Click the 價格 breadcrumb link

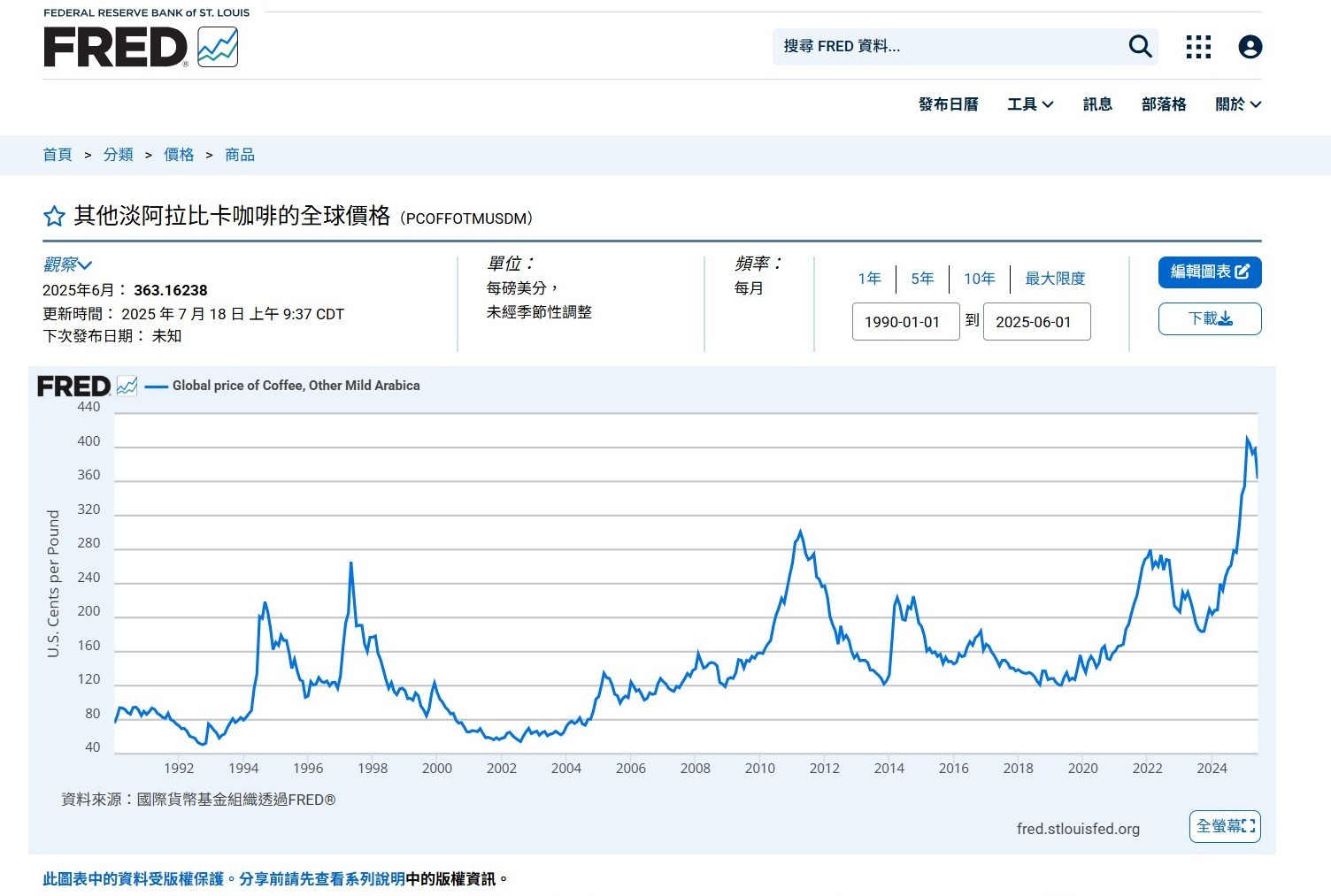pos(179,155)
